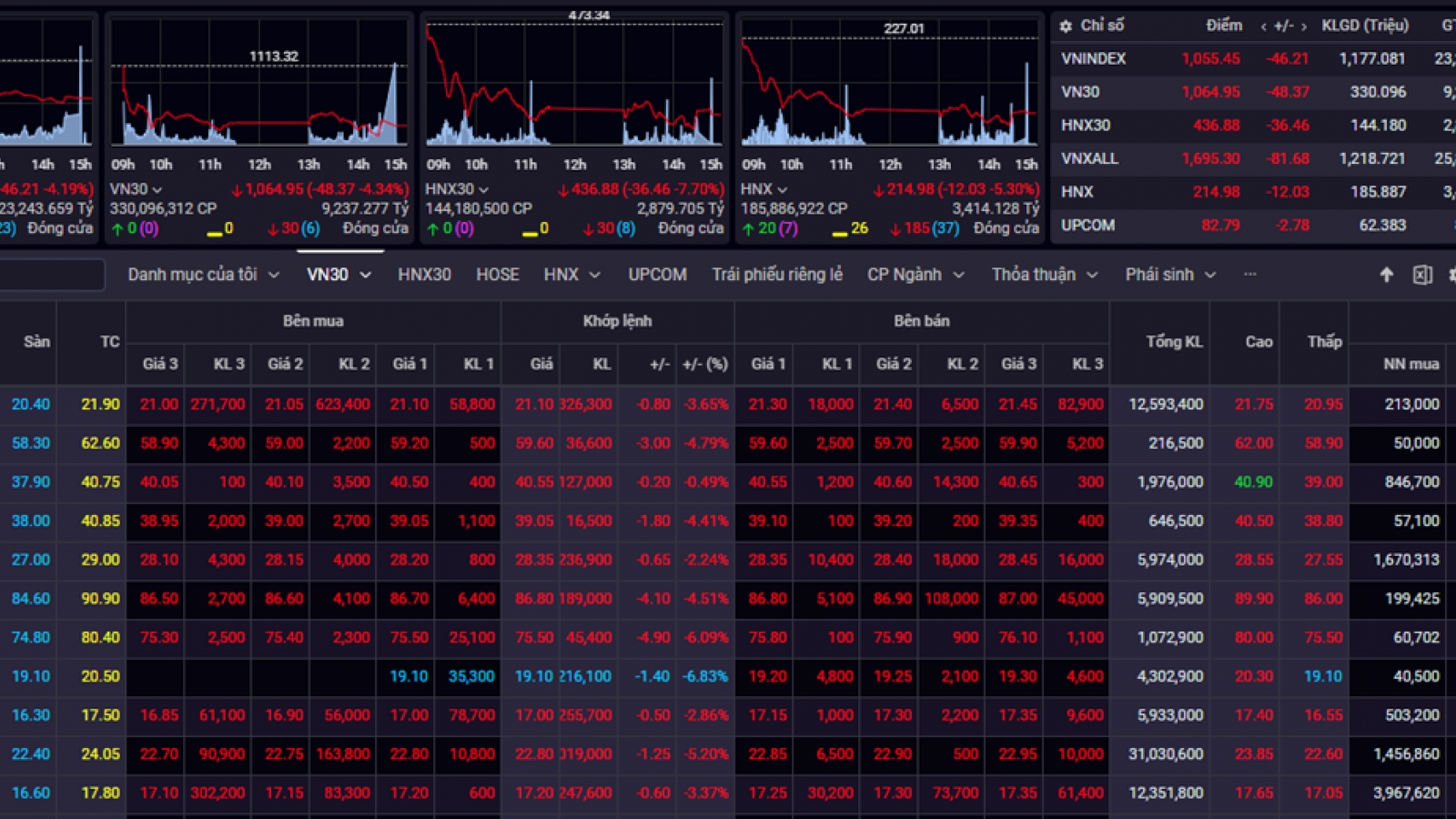The width and height of the screenshot is (1456, 819).
Task: Select UPCOM row in index table
Action: click(x=1253, y=225)
